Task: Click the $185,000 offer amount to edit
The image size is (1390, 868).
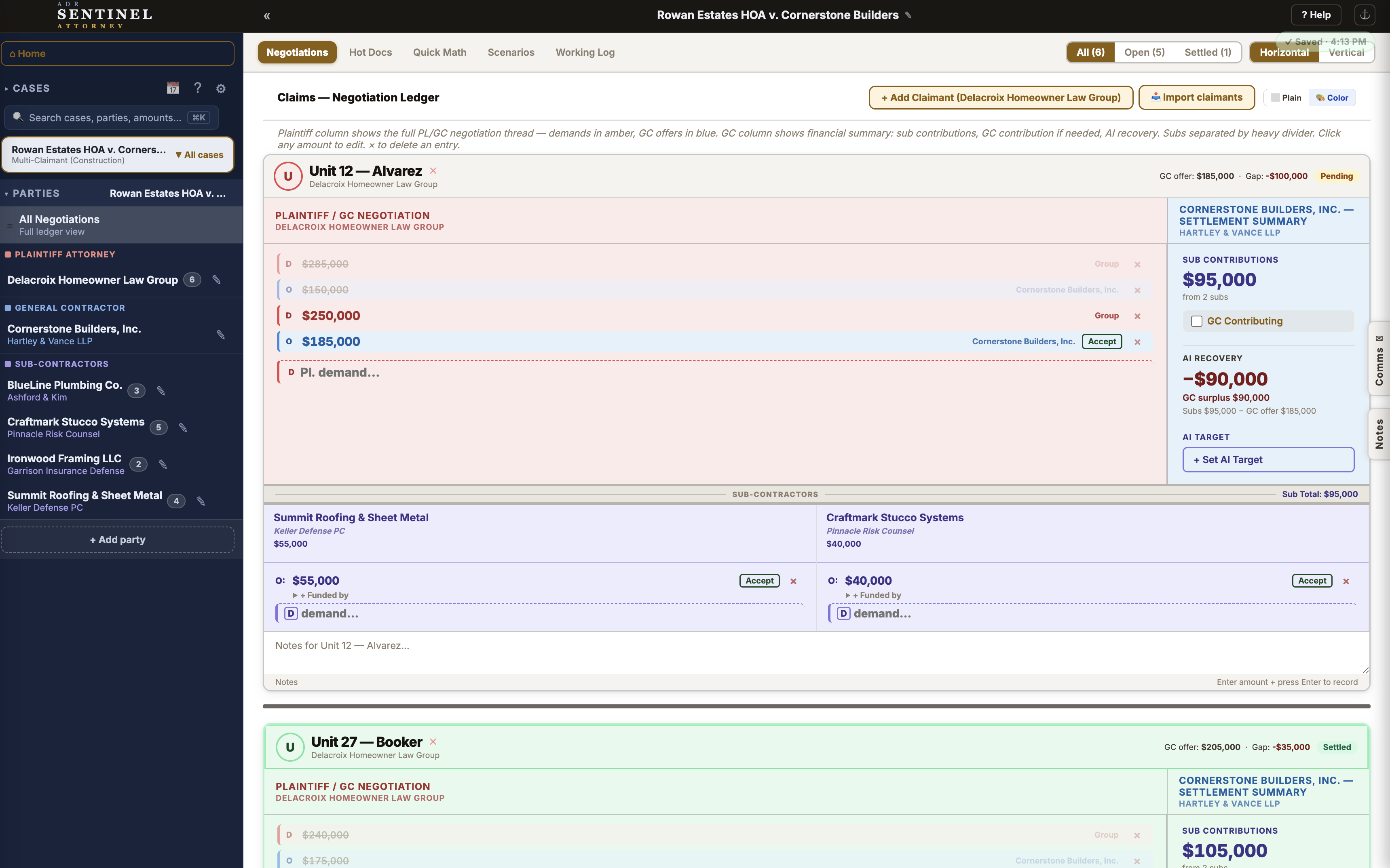Action: coord(331,341)
